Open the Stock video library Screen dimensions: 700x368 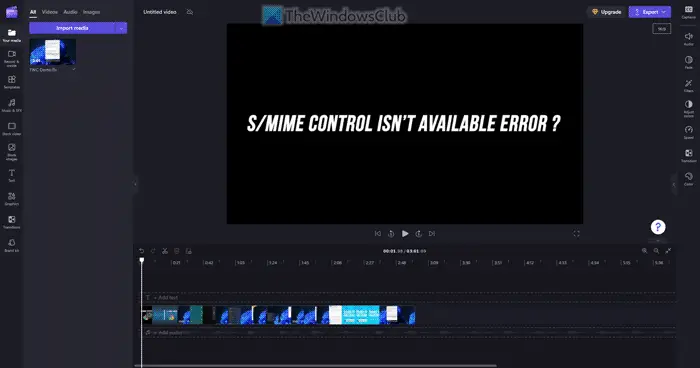point(12,129)
